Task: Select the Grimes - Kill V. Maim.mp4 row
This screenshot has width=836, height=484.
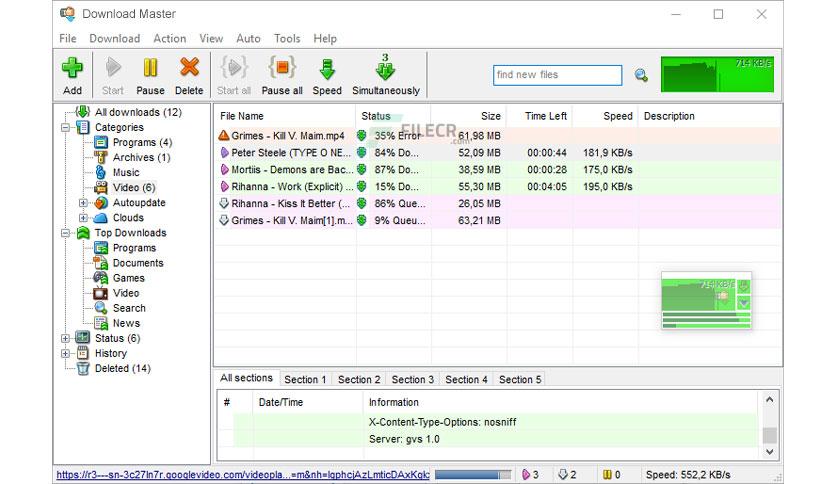Action: [498, 136]
